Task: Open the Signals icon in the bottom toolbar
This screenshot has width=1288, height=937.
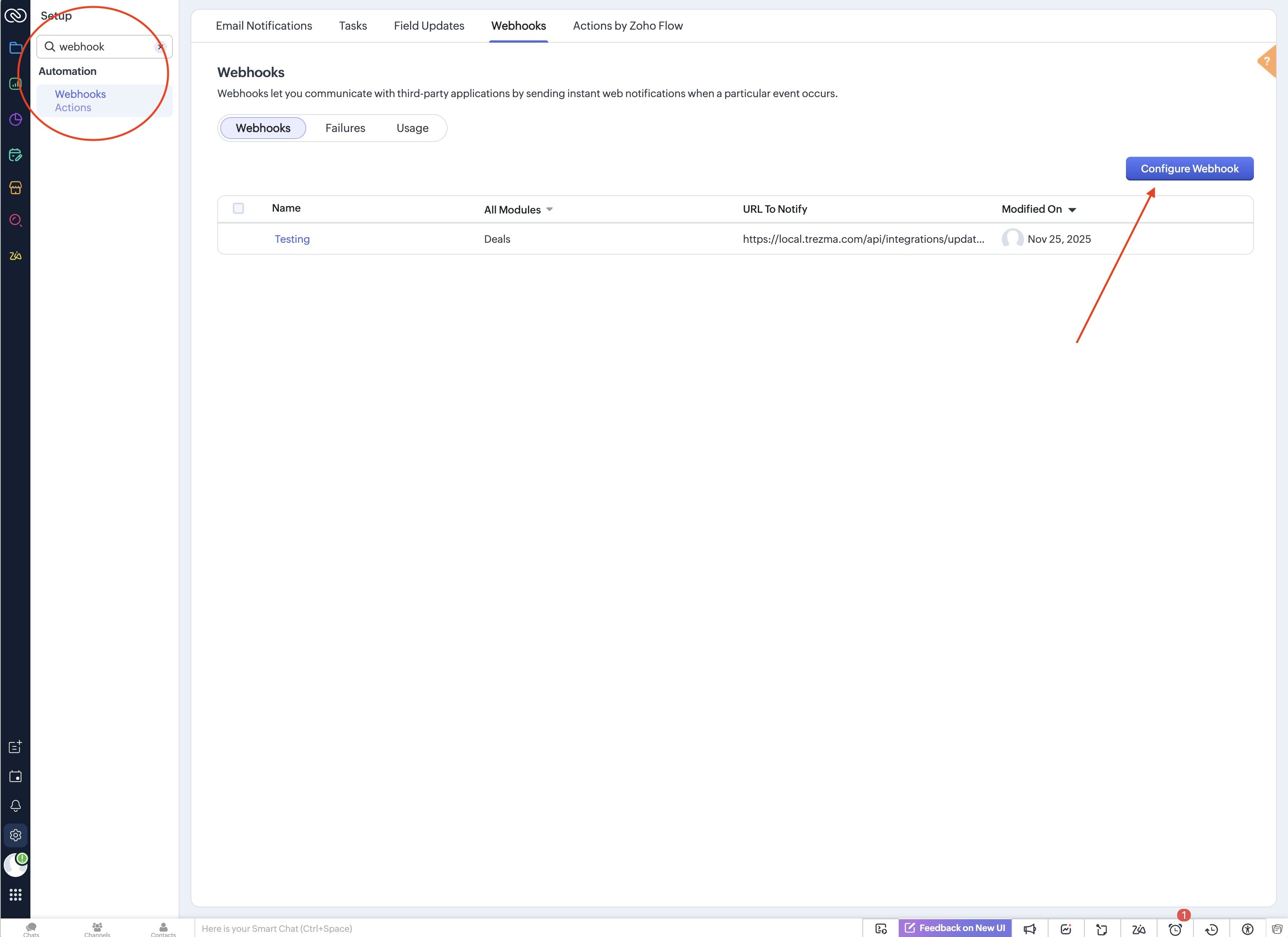Action: 1066,929
